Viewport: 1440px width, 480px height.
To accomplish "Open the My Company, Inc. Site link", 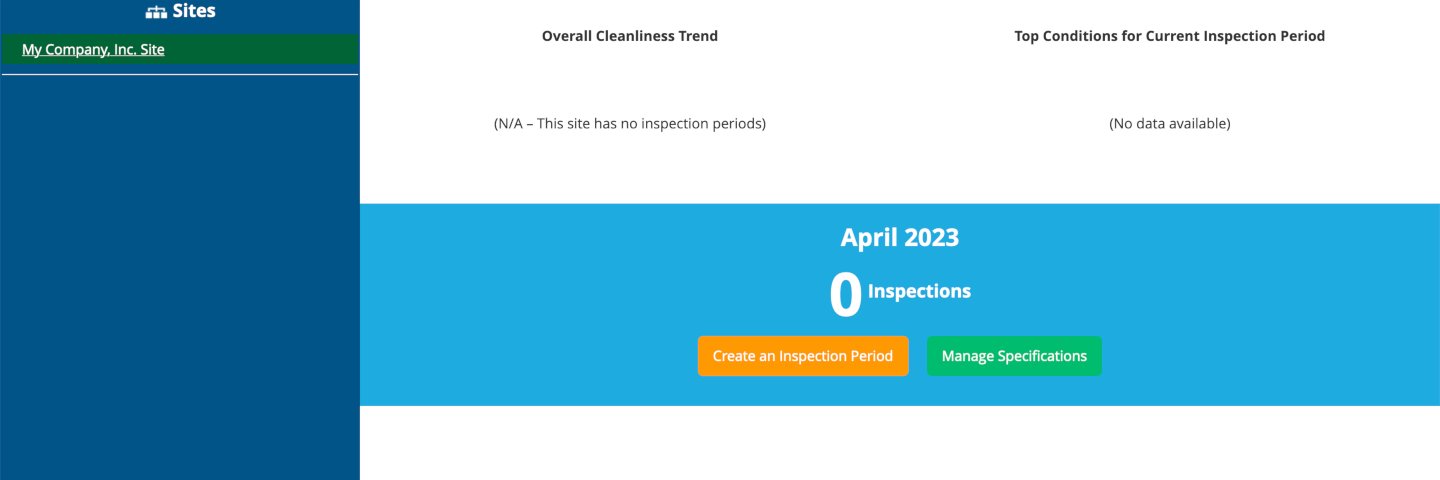I will [x=93, y=49].
